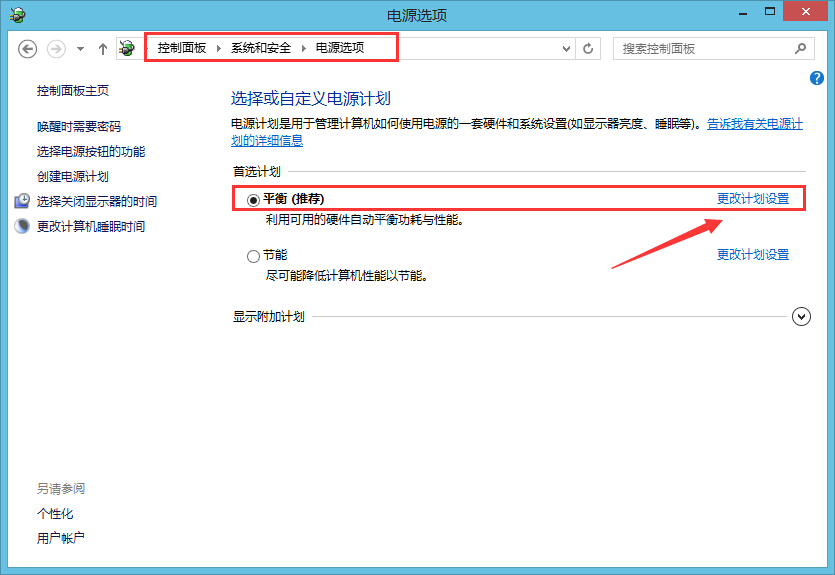Screen dimensions: 835x575
Task: Click the moon icon beside 更改计算机睡眠时间
Action: tap(22, 226)
